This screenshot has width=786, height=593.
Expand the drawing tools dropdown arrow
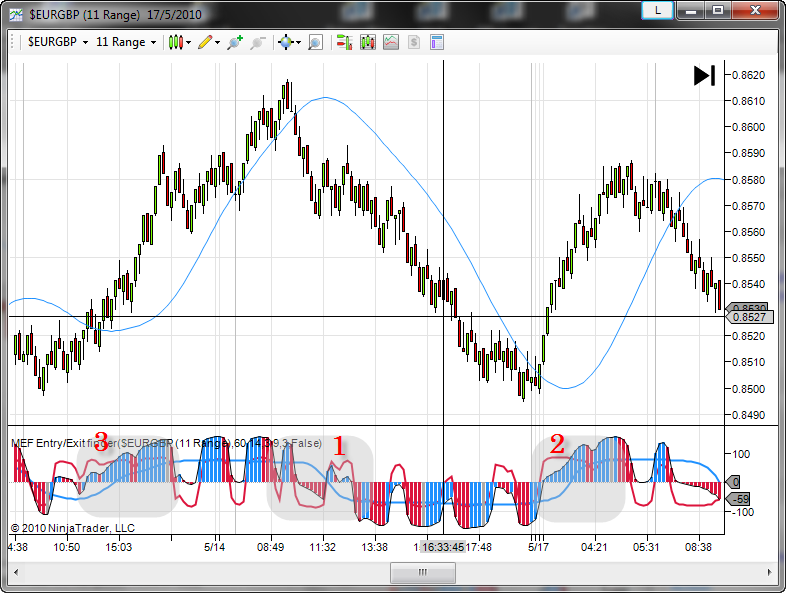pos(218,43)
